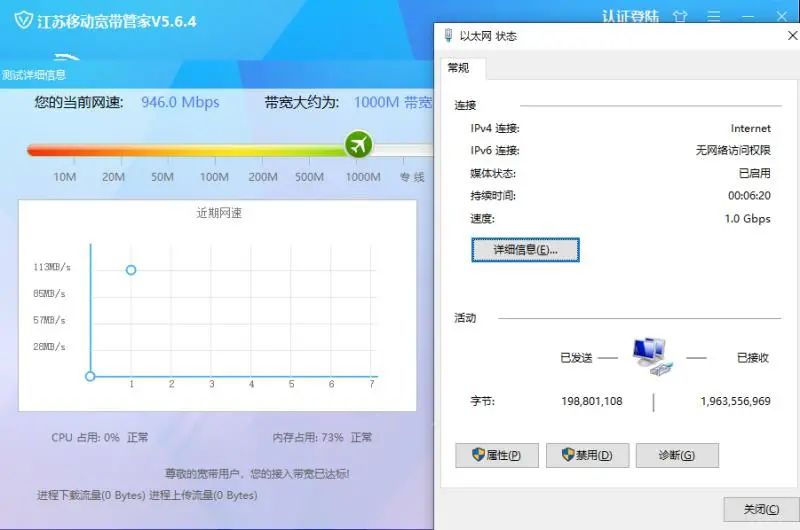Open the hamburger menu icon in title bar
The image size is (800, 530).
point(713,16)
